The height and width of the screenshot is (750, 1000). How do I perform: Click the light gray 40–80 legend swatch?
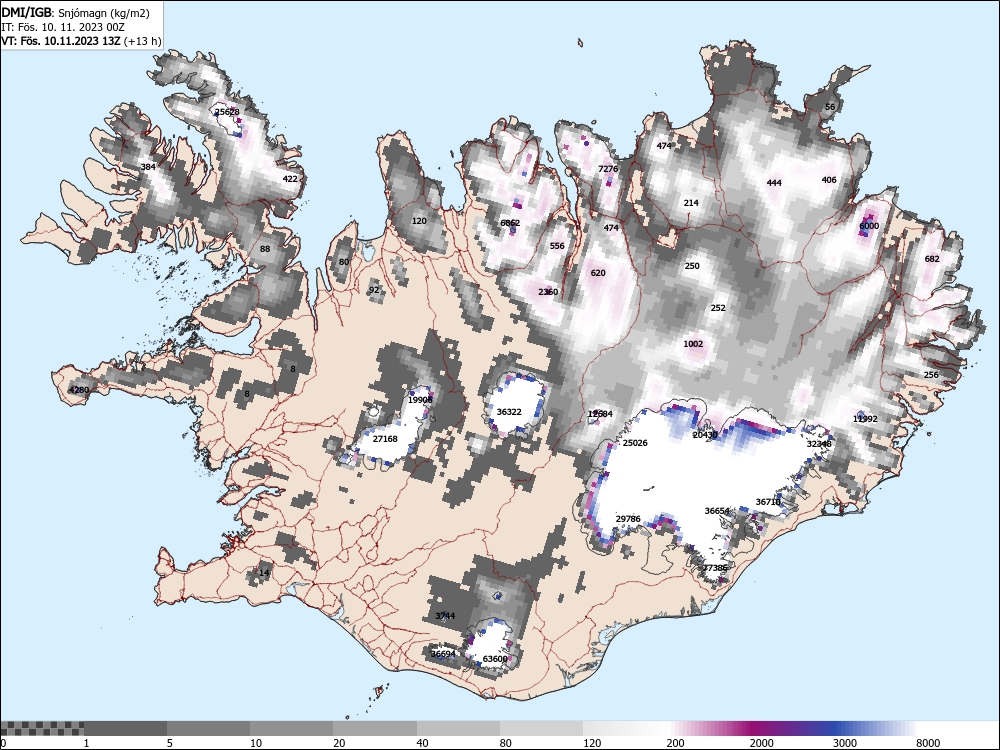458,728
